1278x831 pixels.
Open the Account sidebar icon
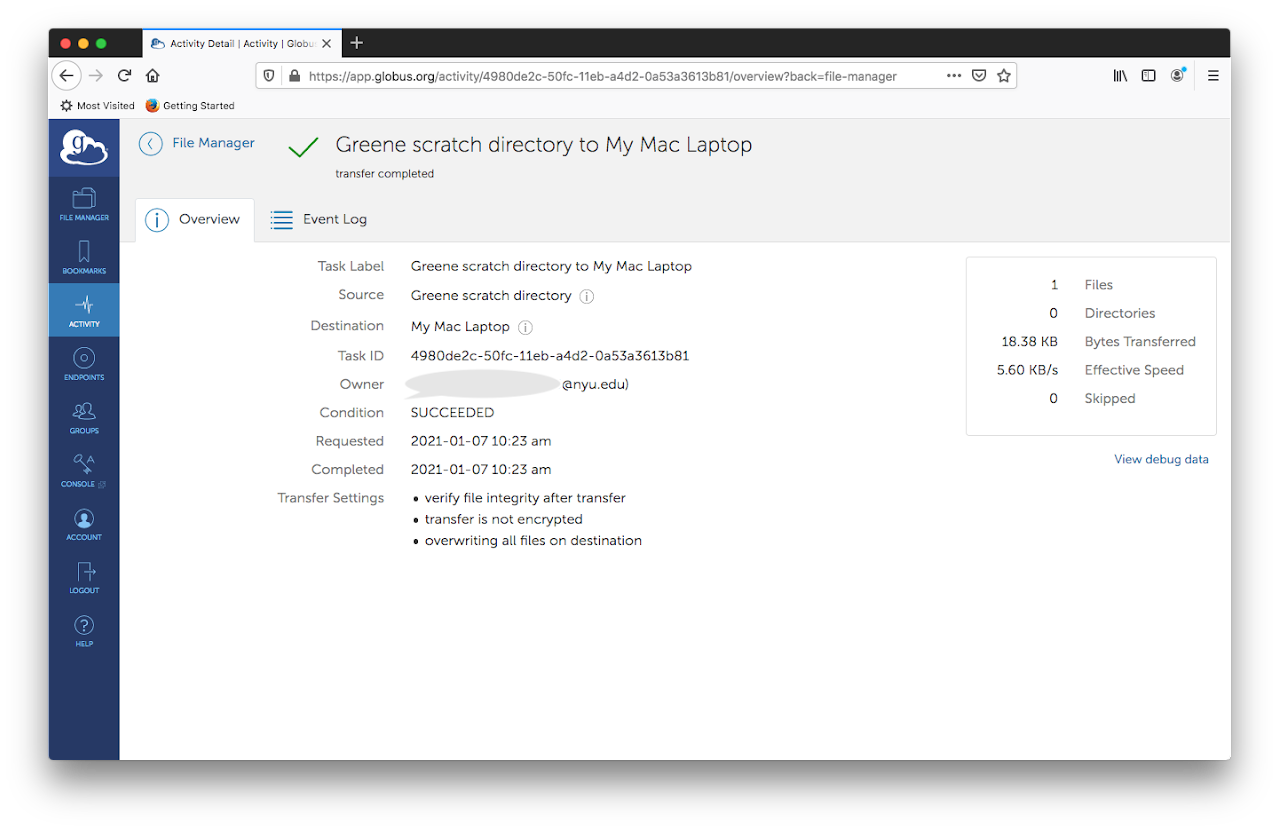pos(84,523)
